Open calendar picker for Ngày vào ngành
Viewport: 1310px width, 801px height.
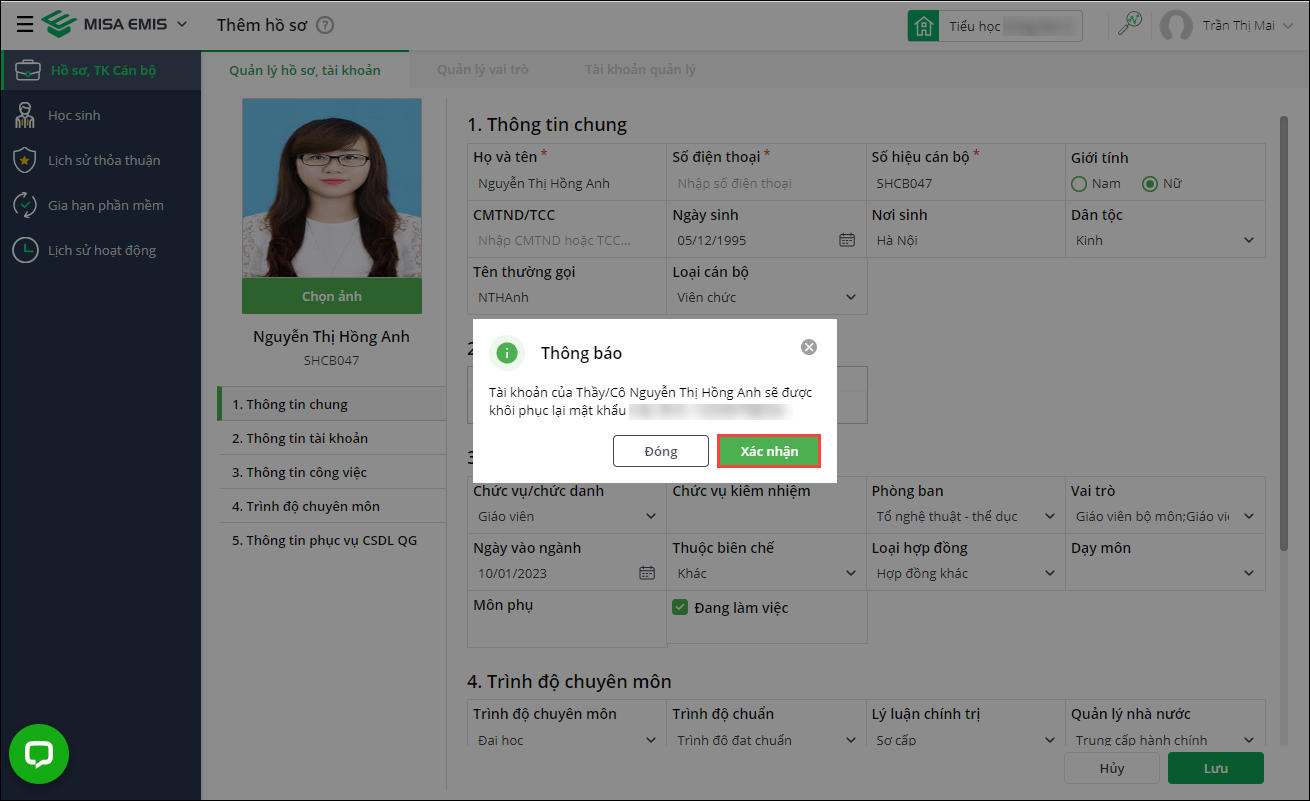(x=647, y=573)
